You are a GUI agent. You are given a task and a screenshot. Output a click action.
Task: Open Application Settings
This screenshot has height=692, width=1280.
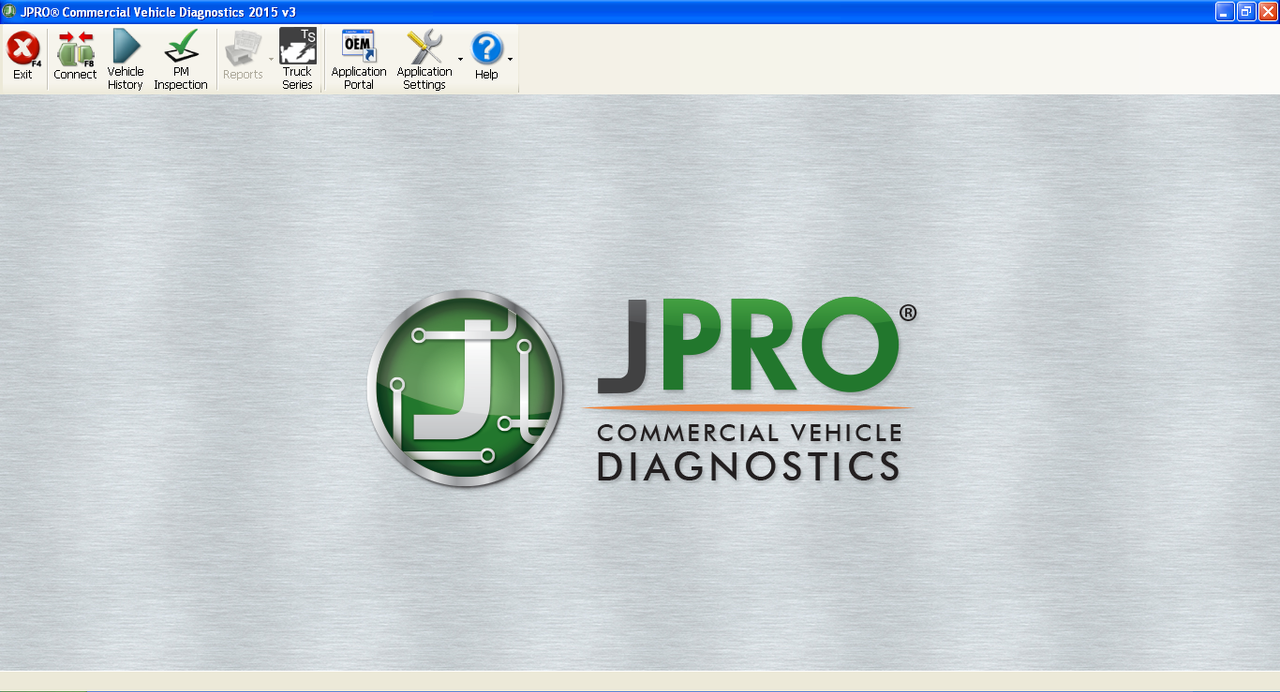pyautogui.click(x=425, y=58)
